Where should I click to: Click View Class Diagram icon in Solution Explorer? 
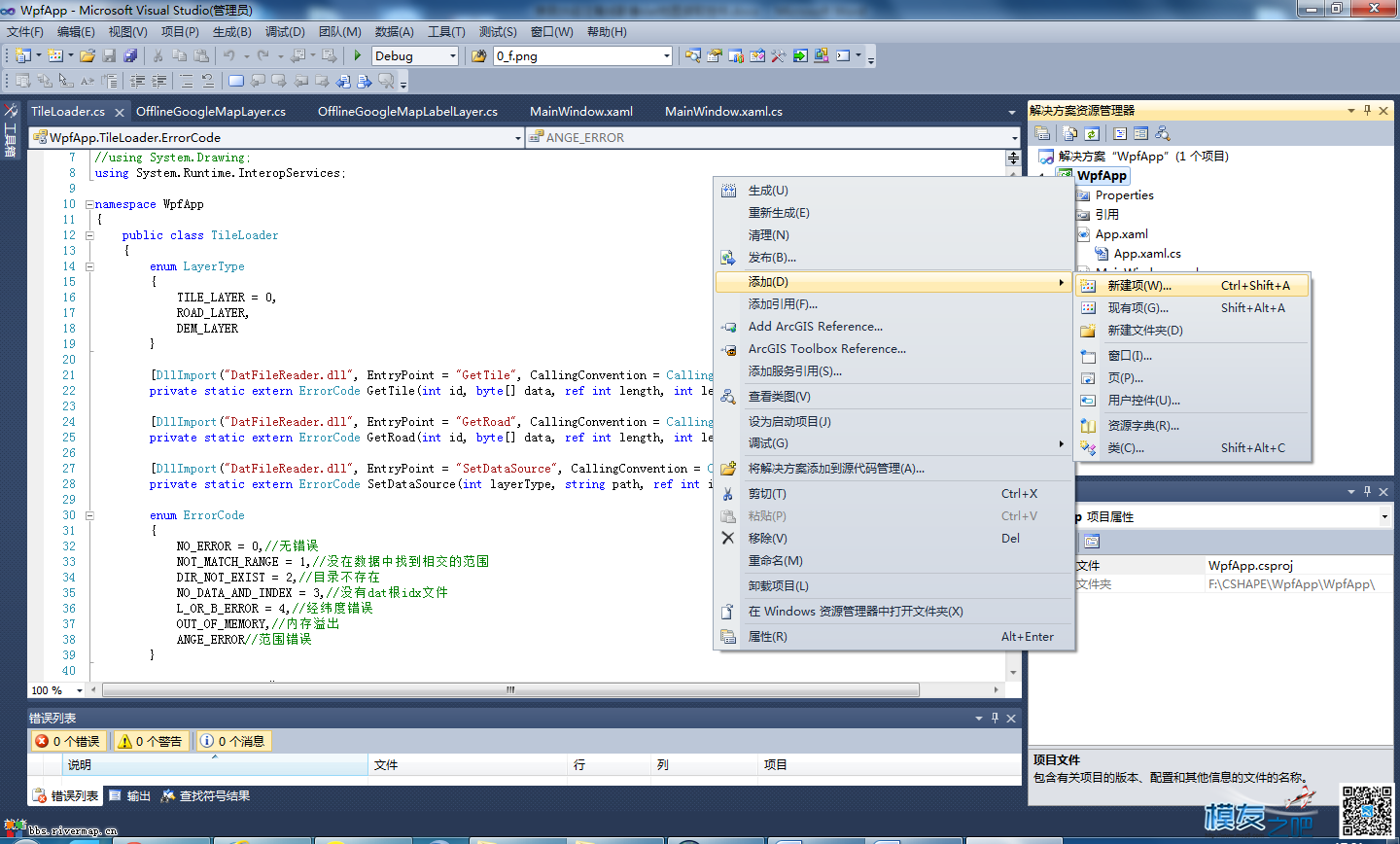click(1163, 133)
